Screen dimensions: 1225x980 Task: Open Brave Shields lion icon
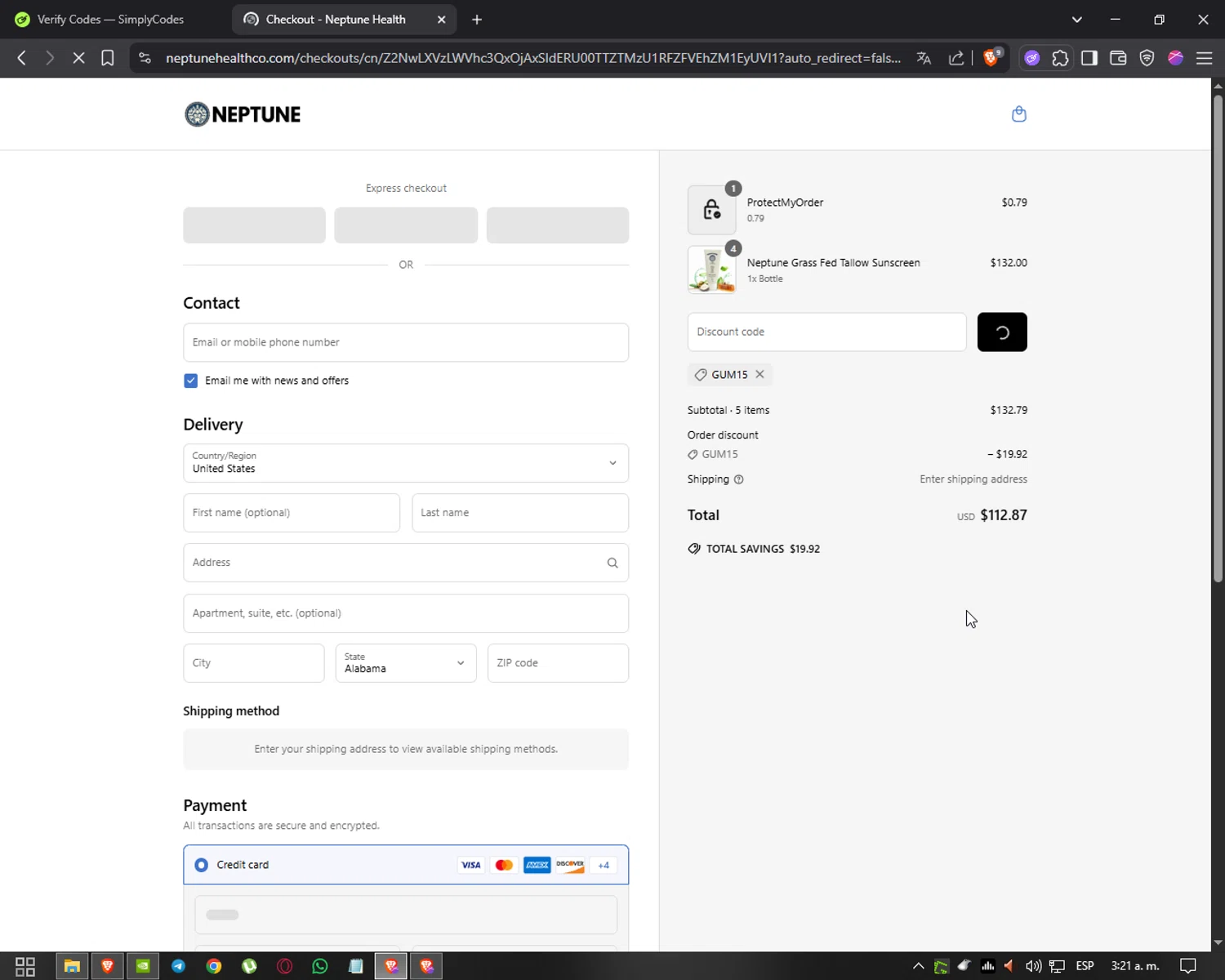[x=991, y=57]
